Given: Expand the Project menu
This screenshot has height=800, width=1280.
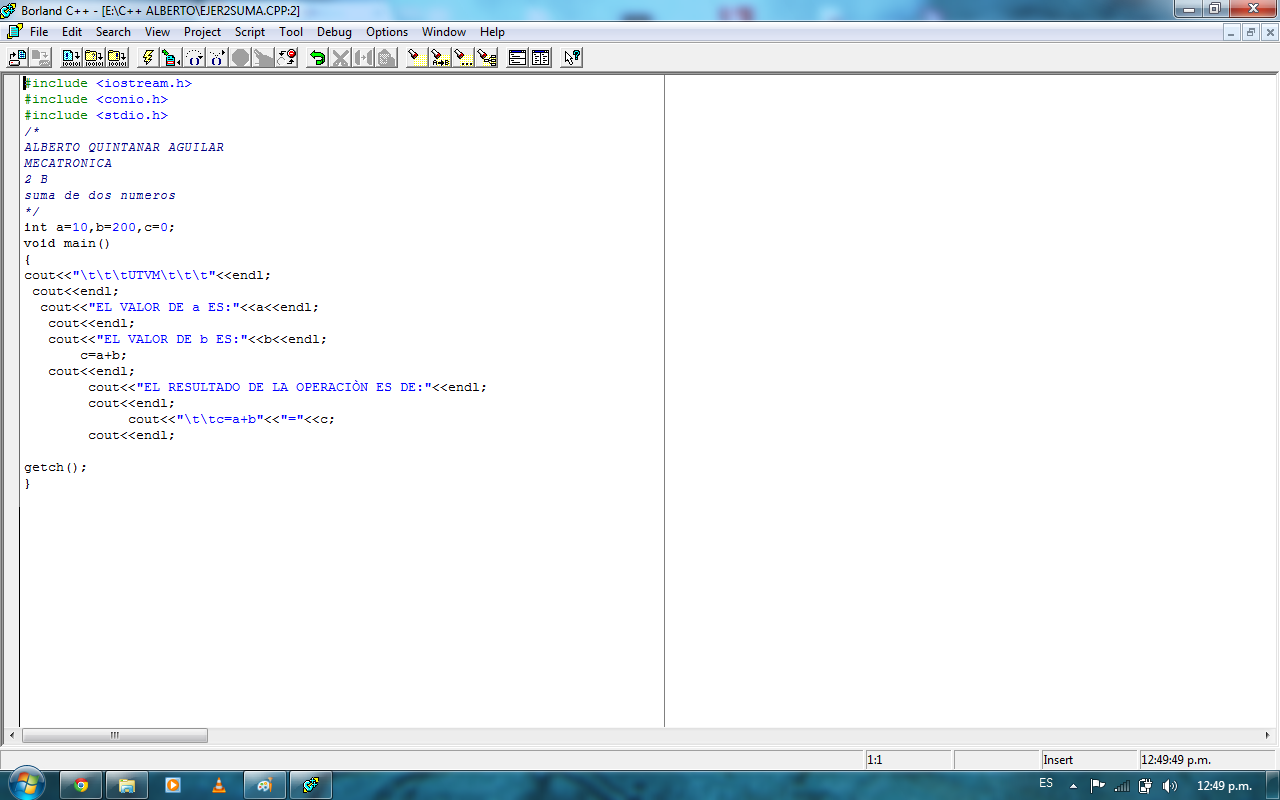Looking at the screenshot, I should pos(202,31).
